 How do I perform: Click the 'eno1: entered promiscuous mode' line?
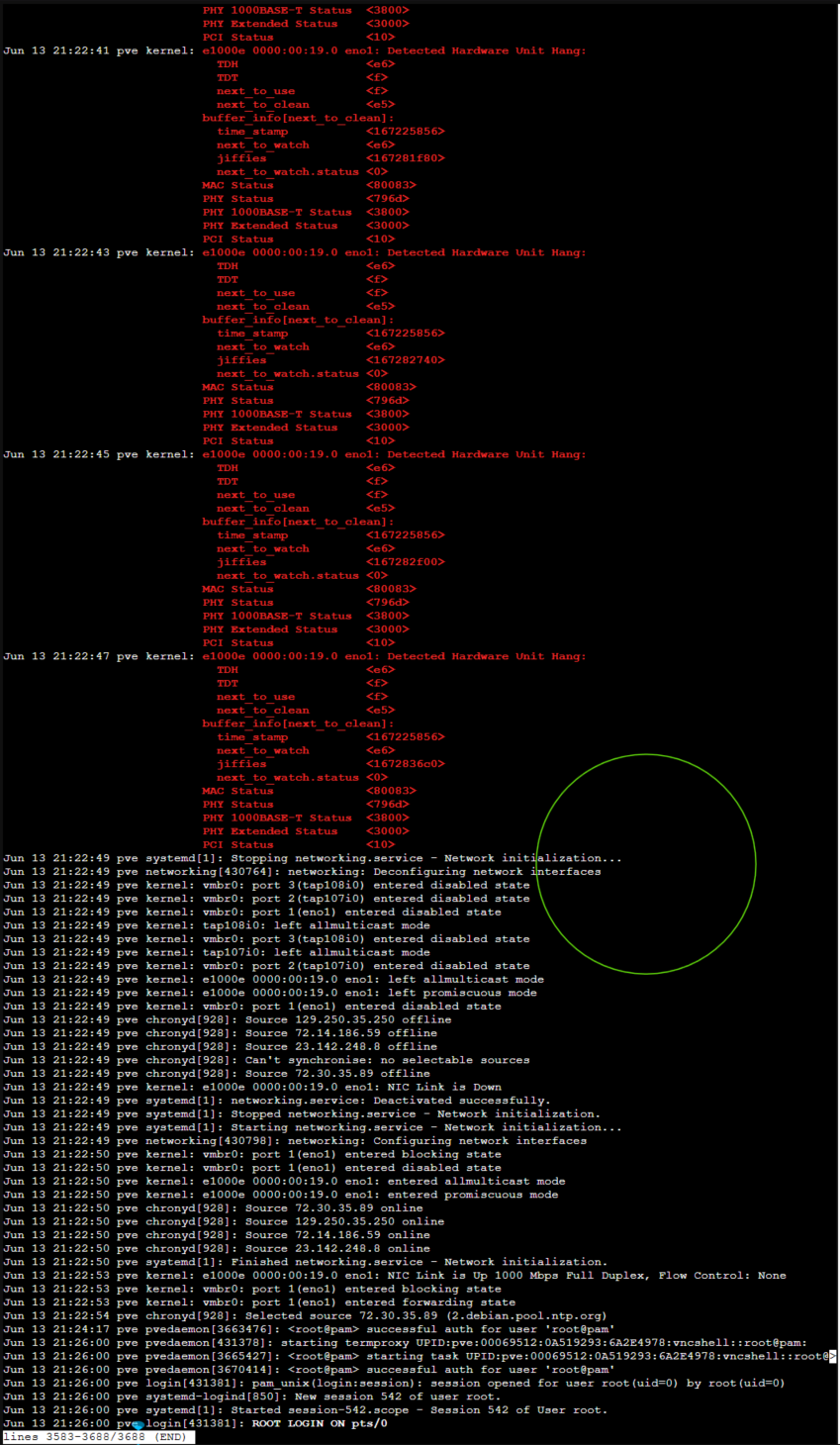click(x=281, y=1195)
